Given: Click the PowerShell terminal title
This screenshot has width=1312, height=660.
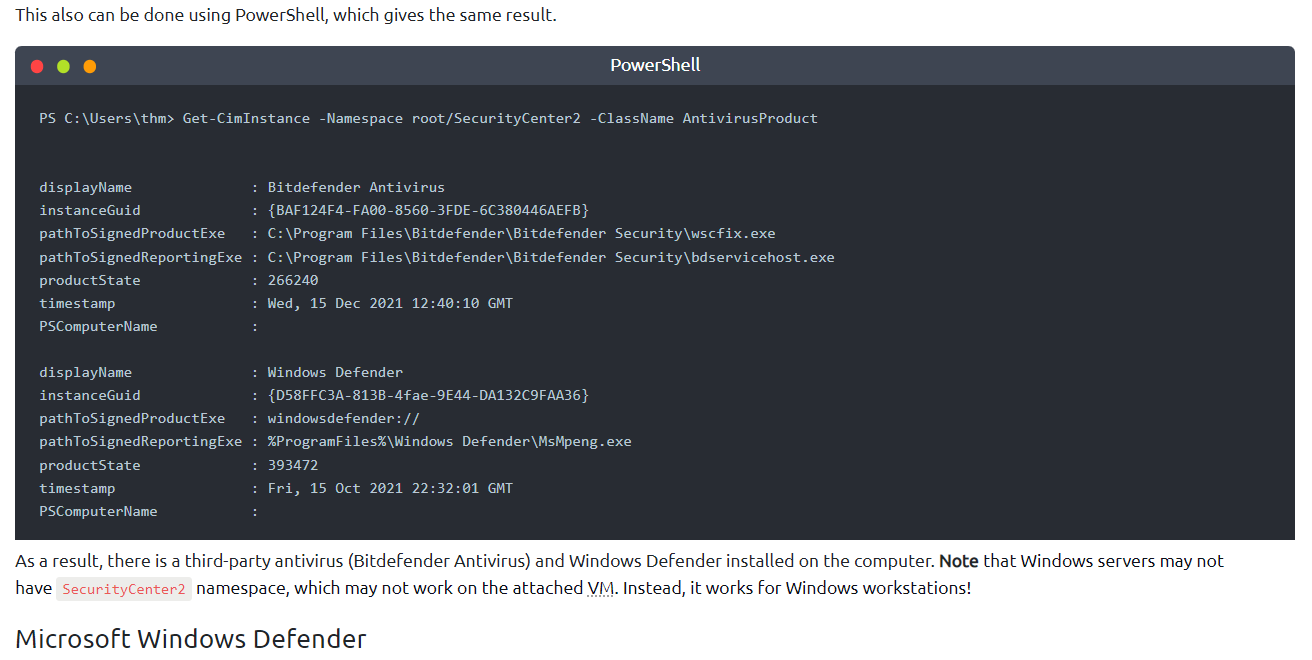Looking at the screenshot, I should pyautogui.click(x=655, y=65).
